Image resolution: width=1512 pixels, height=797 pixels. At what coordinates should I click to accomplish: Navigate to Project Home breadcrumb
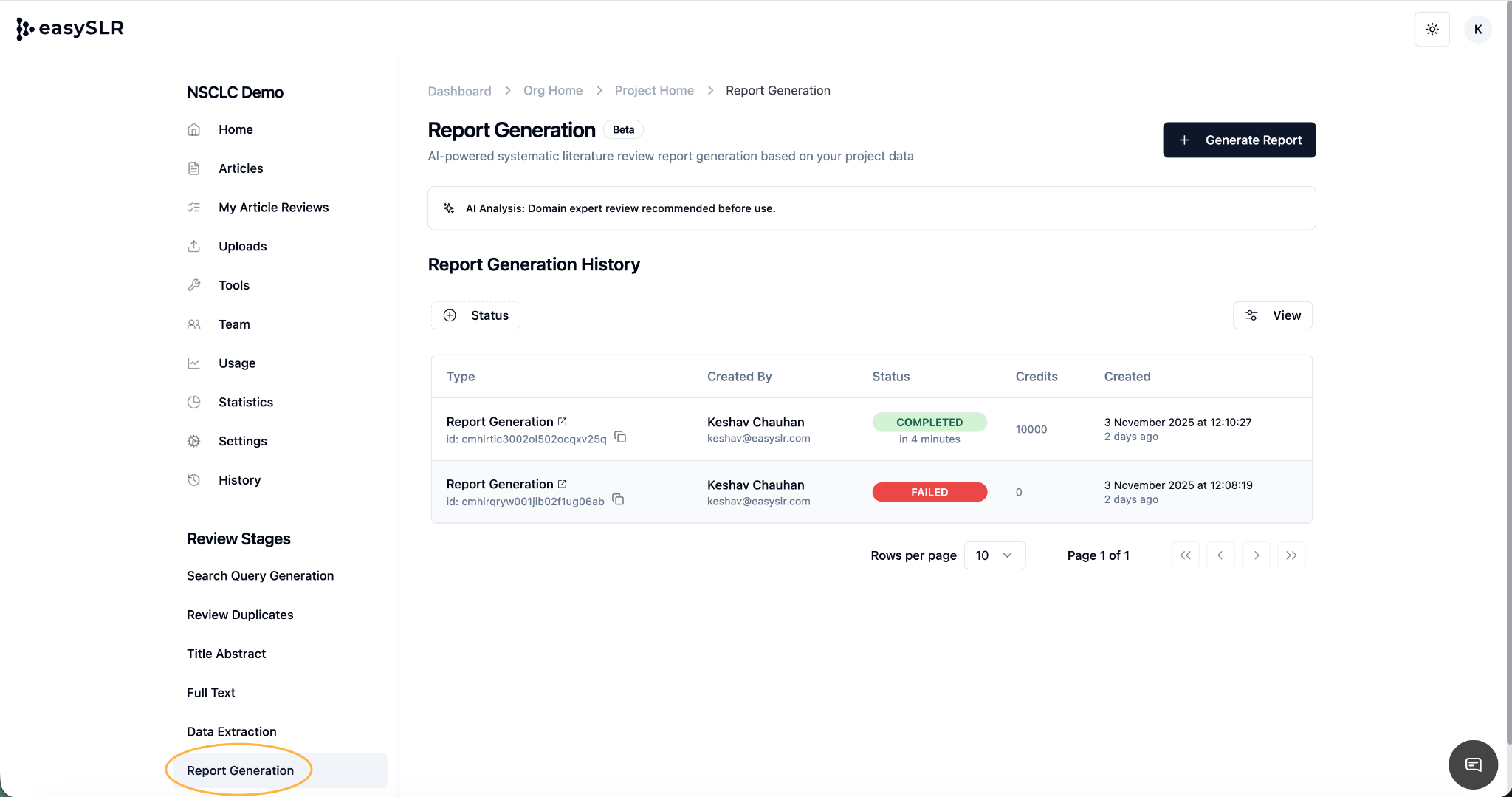click(x=654, y=90)
